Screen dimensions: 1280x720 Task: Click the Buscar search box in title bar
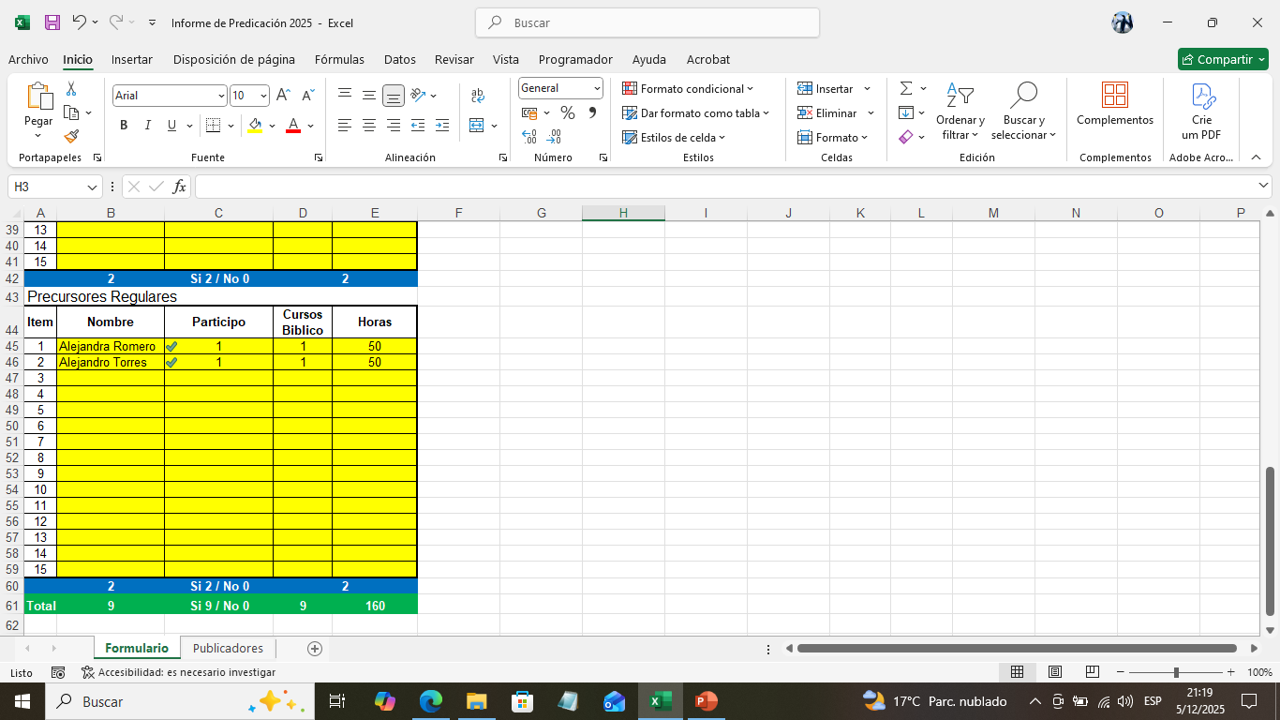point(647,22)
